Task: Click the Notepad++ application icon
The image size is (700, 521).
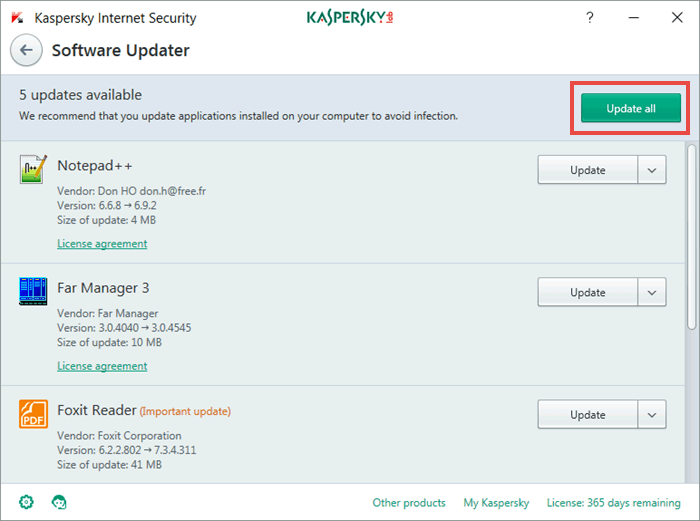Action: coord(33,169)
